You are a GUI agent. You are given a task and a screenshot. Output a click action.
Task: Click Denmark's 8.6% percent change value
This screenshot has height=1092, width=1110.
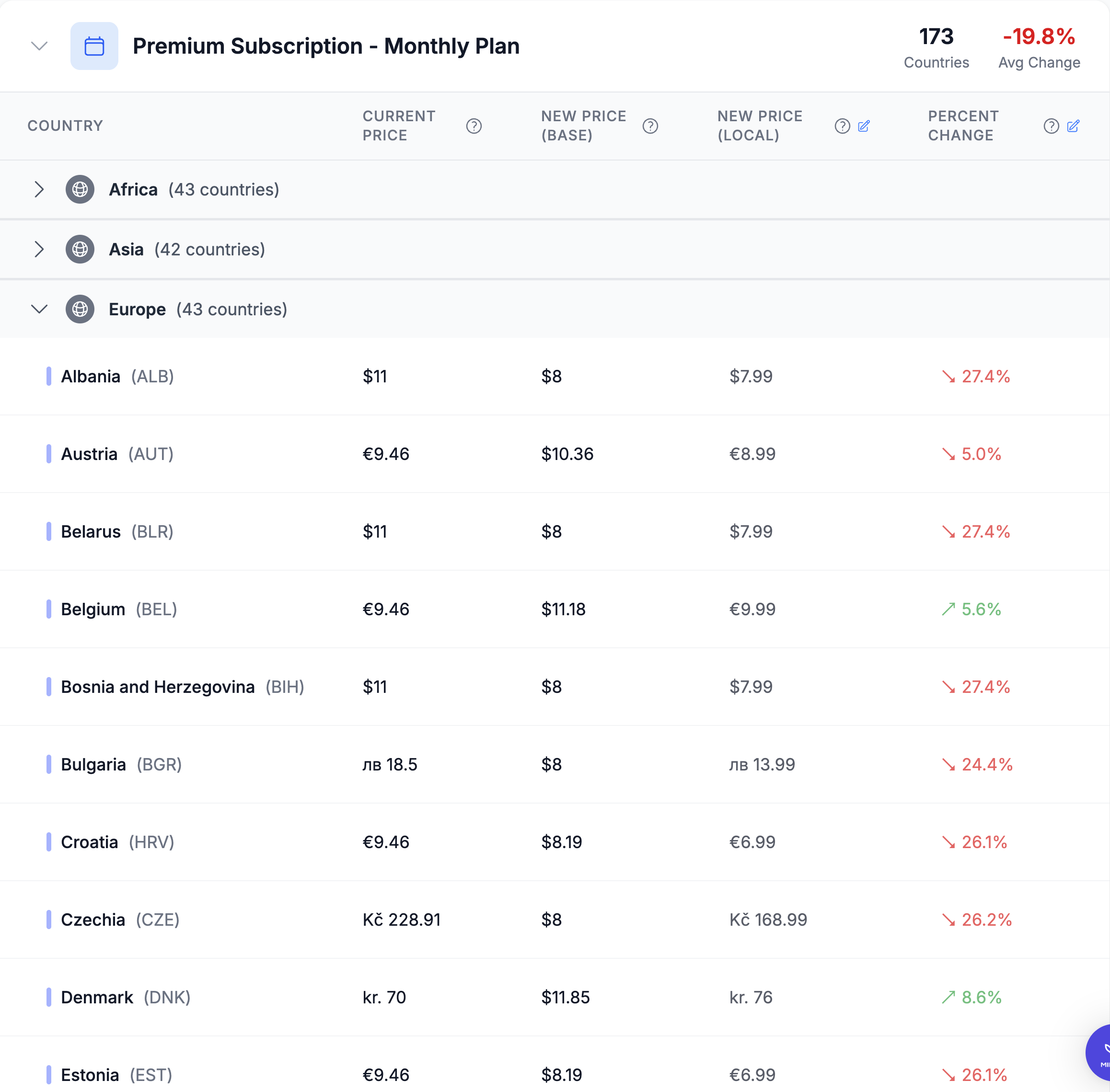(981, 998)
